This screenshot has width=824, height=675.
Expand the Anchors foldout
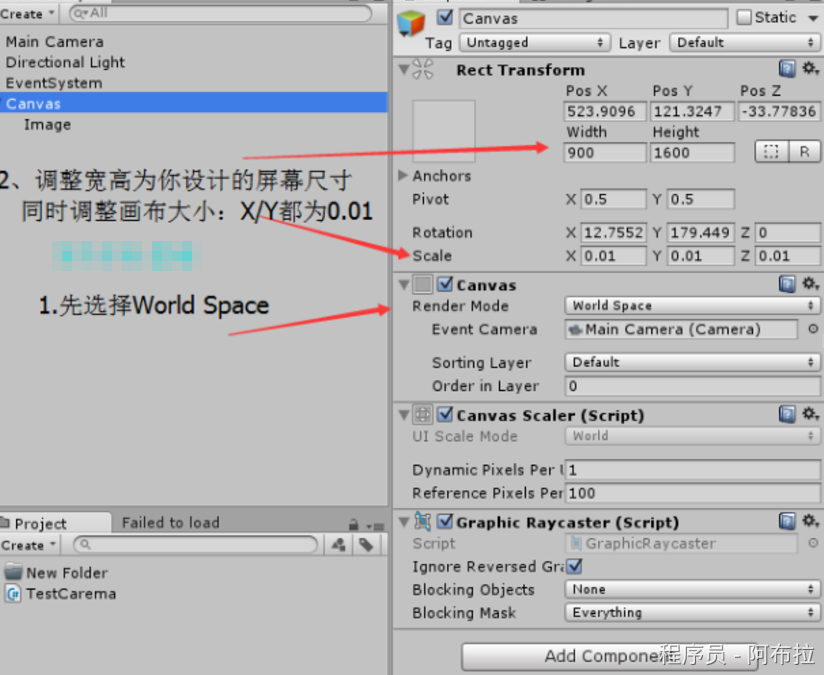coord(404,176)
